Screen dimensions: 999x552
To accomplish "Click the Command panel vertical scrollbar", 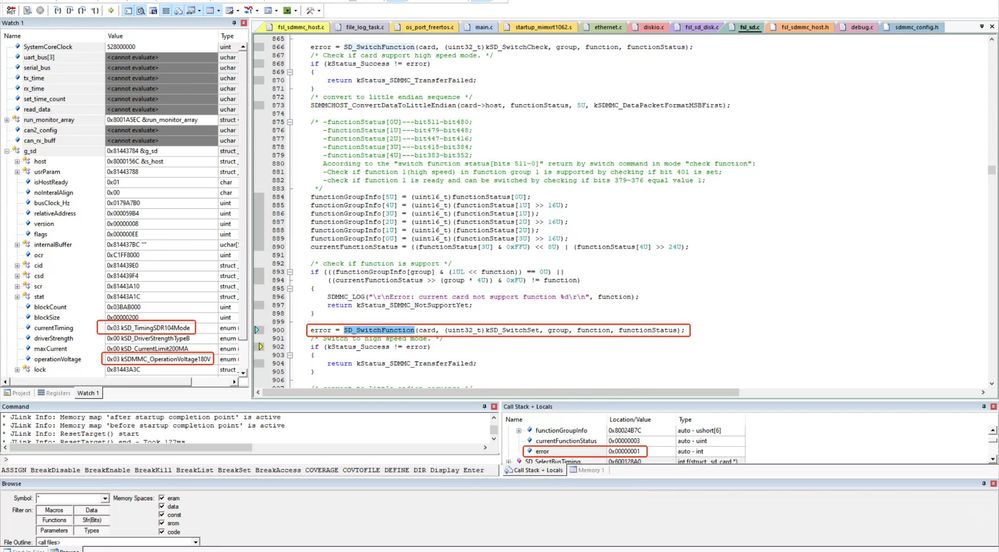I will [494, 430].
